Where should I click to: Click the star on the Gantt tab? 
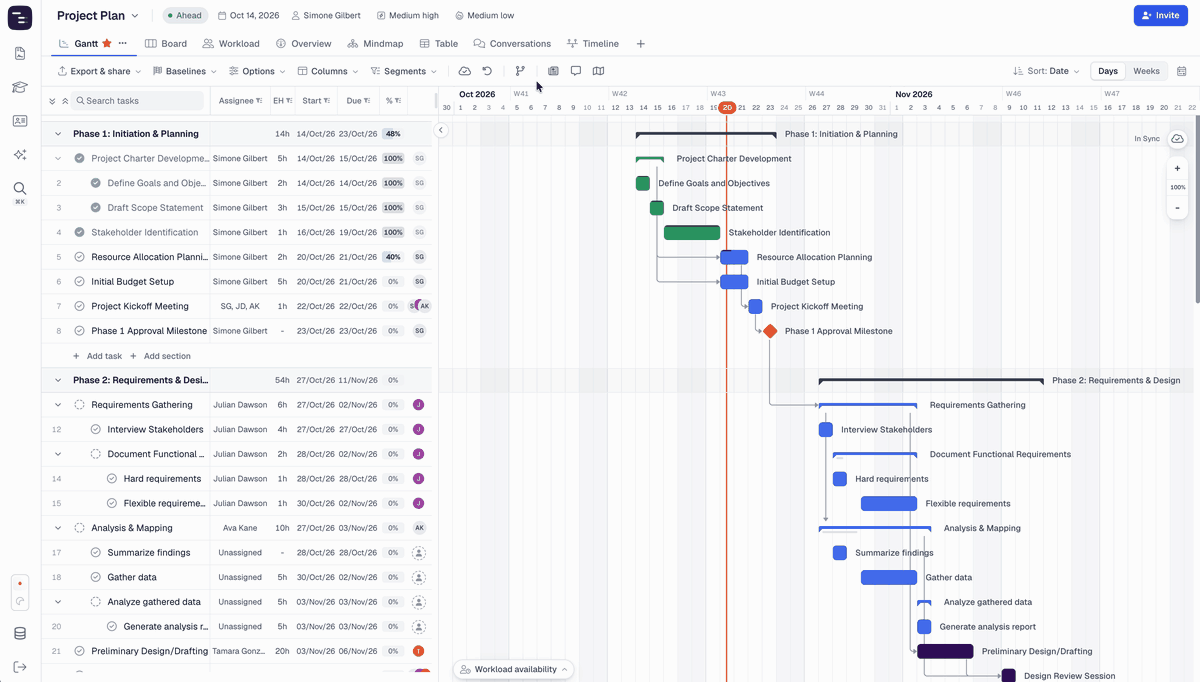[x=107, y=44]
